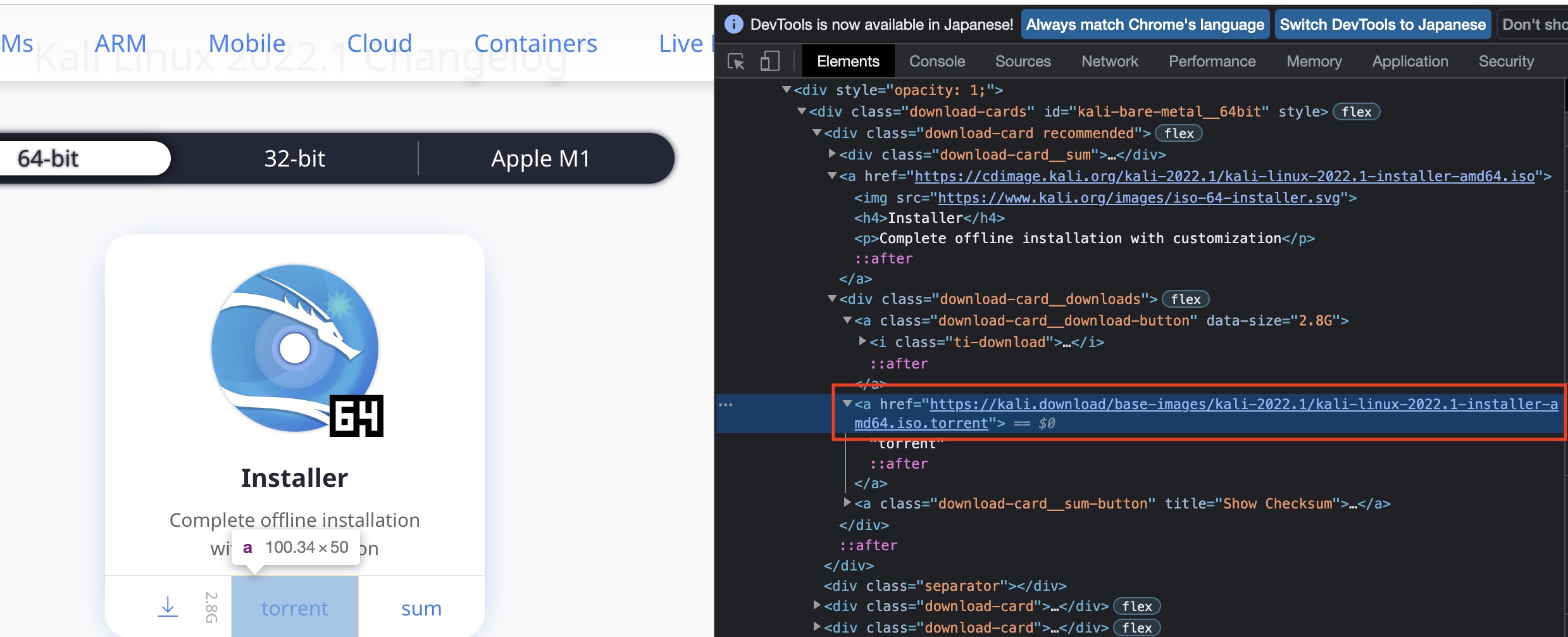
Task: Switch to the Console tab
Action: [x=937, y=61]
